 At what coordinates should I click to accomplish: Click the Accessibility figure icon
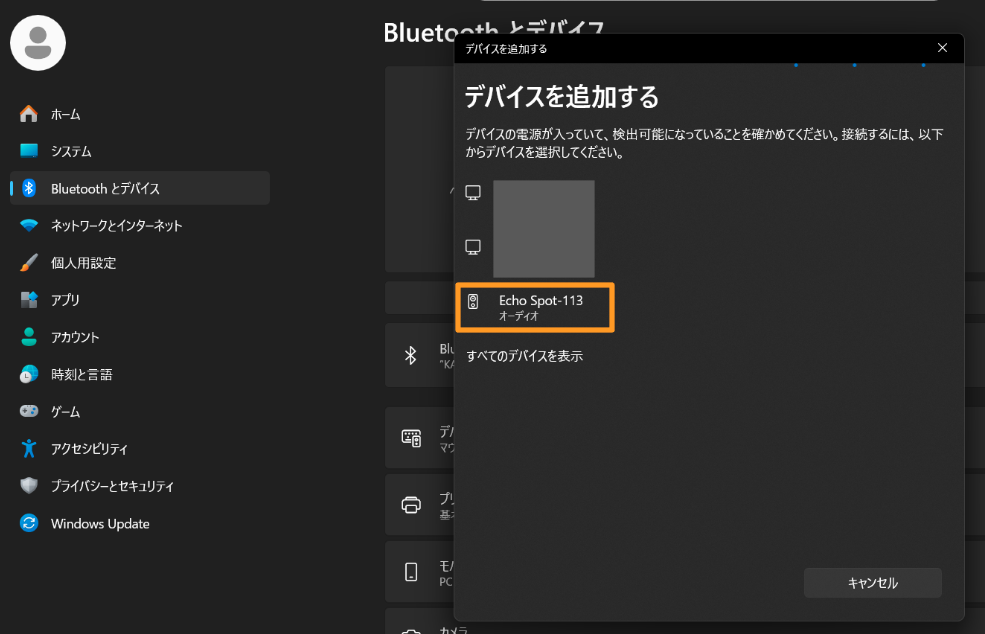[x=29, y=449]
